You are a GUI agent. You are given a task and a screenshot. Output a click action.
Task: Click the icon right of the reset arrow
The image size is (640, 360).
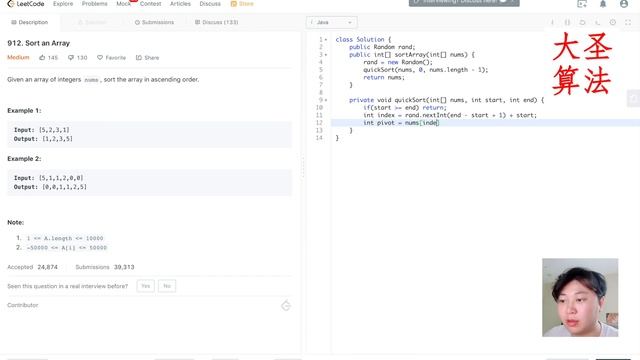point(598,22)
